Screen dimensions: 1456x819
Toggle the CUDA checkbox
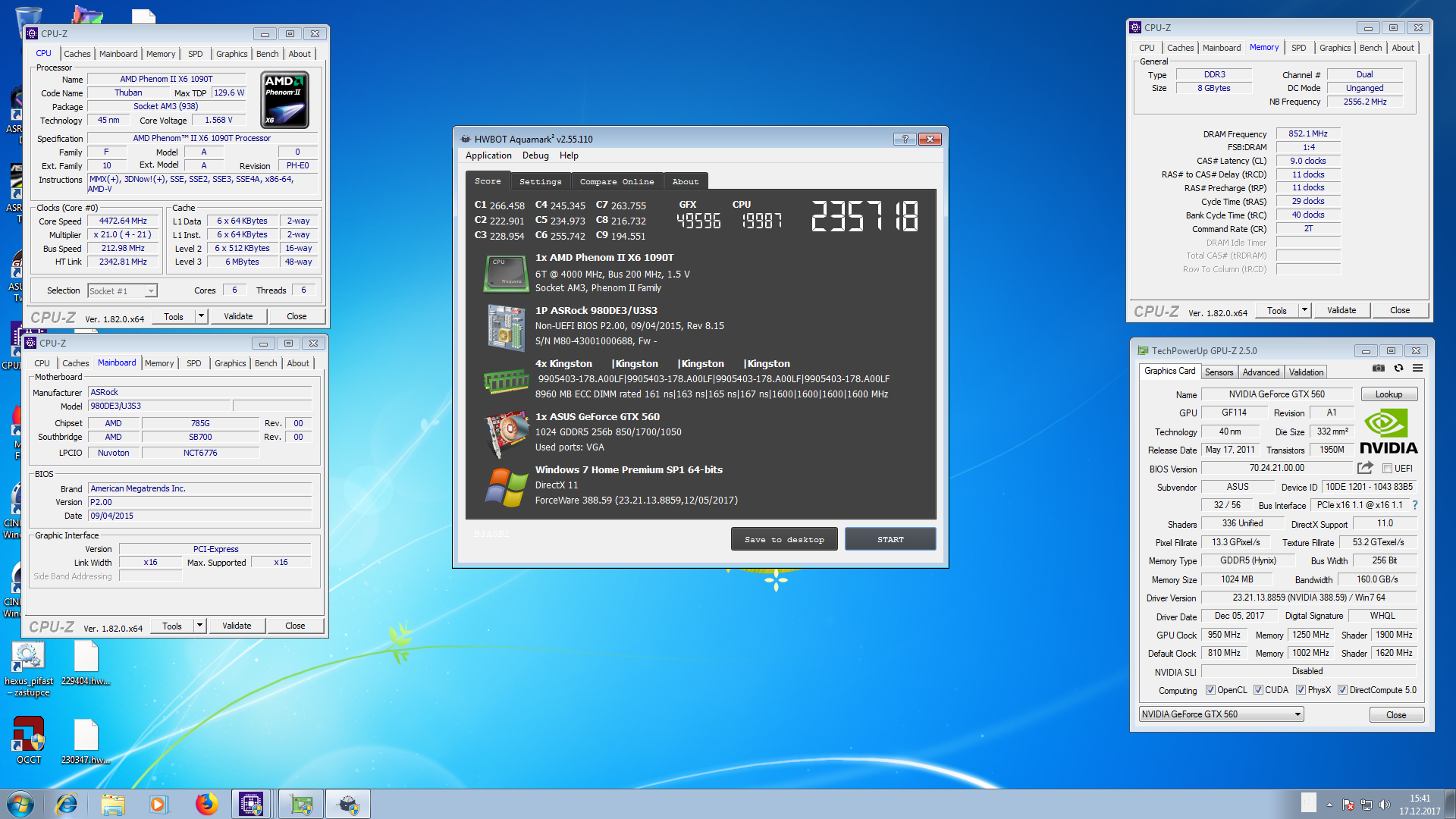(x=1258, y=690)
